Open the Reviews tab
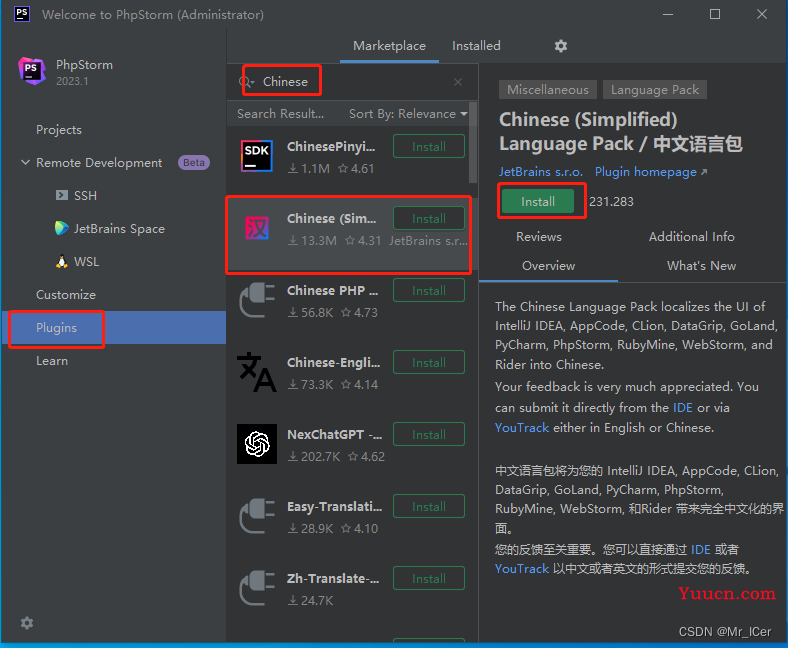 [539, 236]
